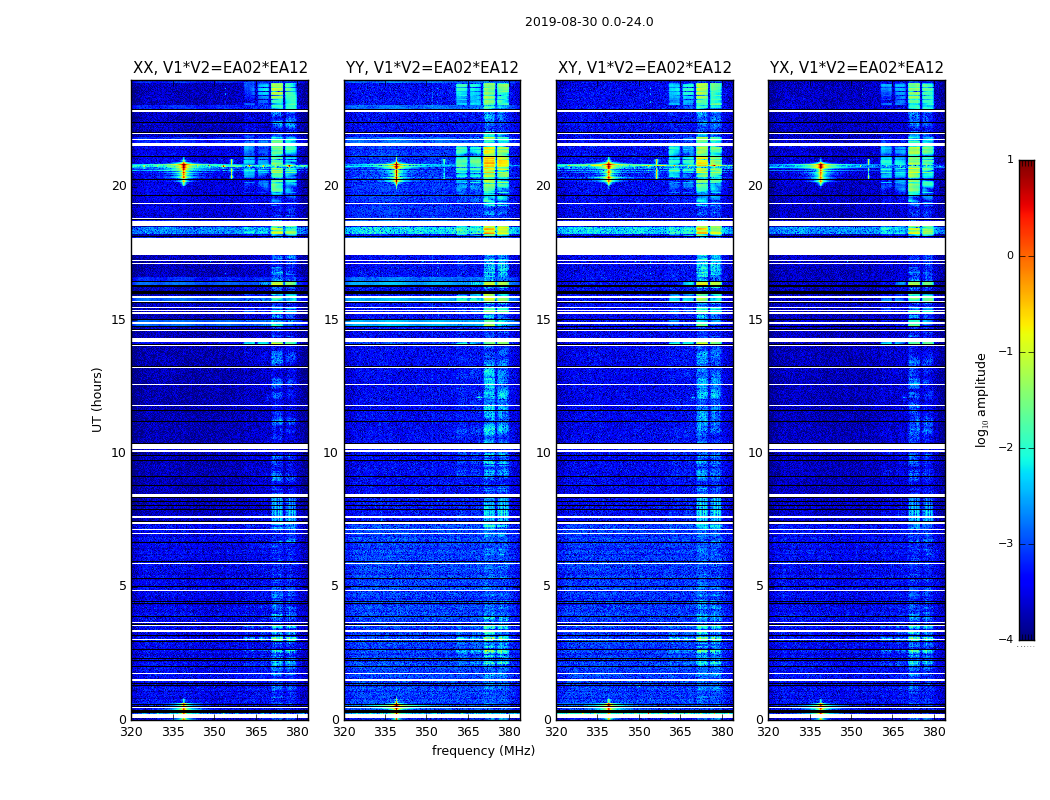1050x800 pixels.
Task: Click the frequency (MHz) axis label
Action: tap(483, 751)
